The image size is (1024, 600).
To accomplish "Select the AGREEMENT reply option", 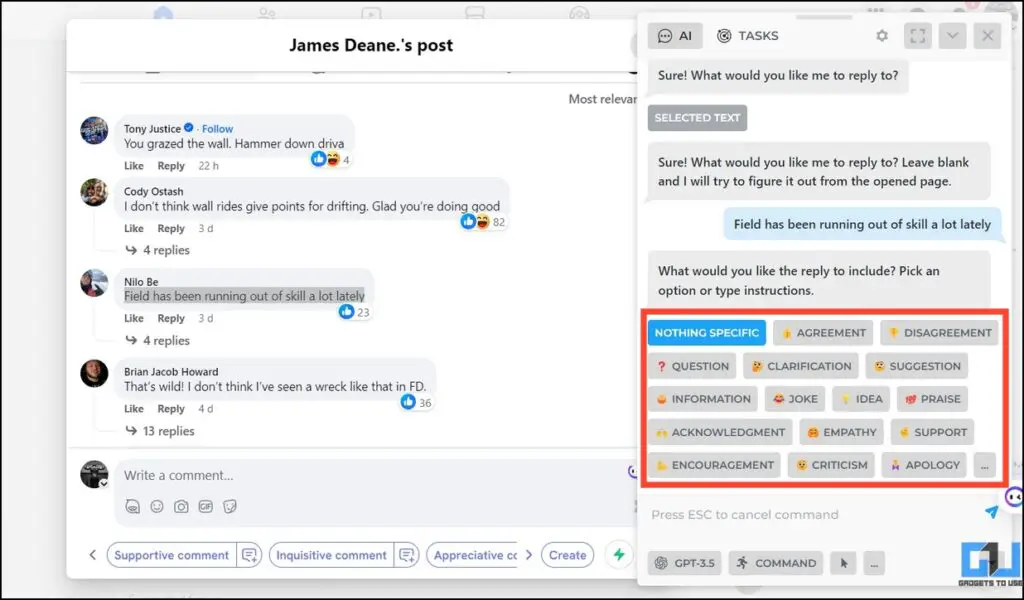I will coord(822,332).
